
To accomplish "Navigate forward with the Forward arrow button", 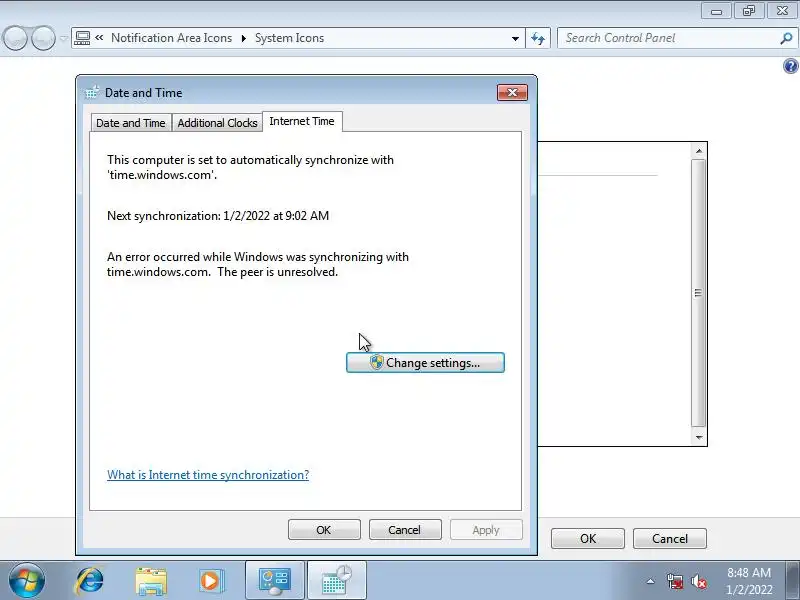I will [43, 38].
